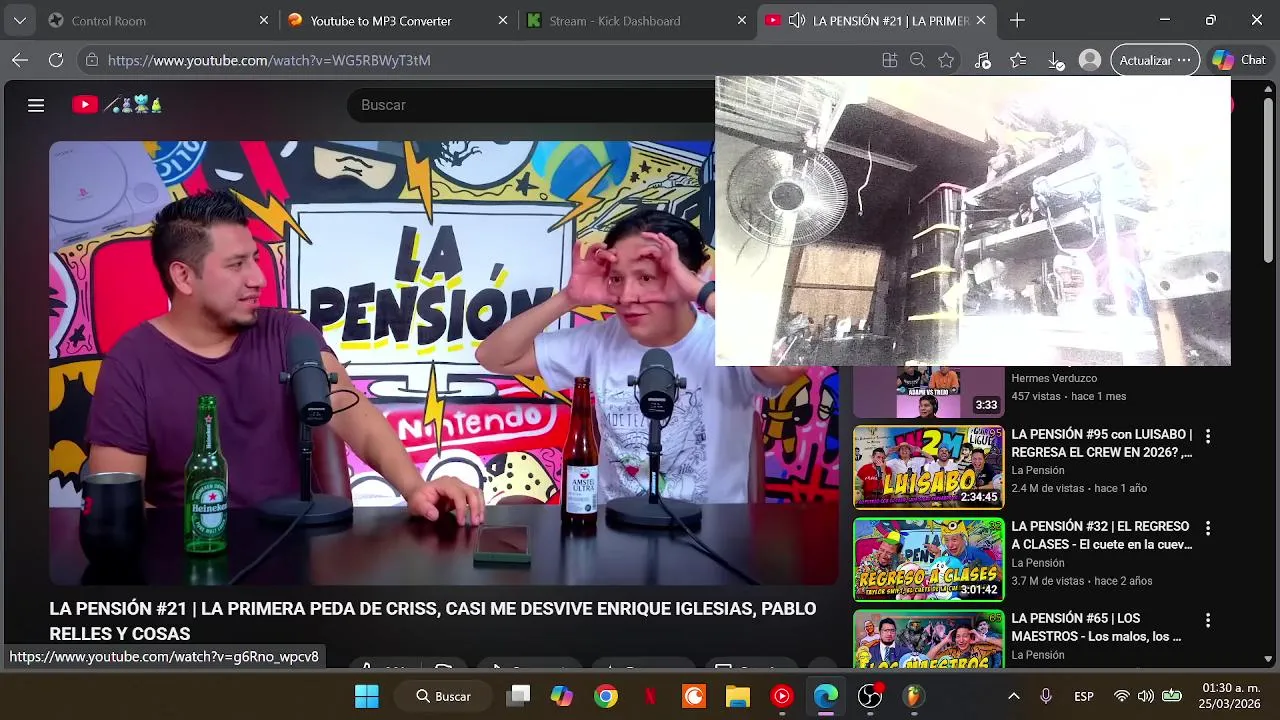Click the Actualizar update button
This screenshot has height=720, width=1280.
coord(1155,60)
